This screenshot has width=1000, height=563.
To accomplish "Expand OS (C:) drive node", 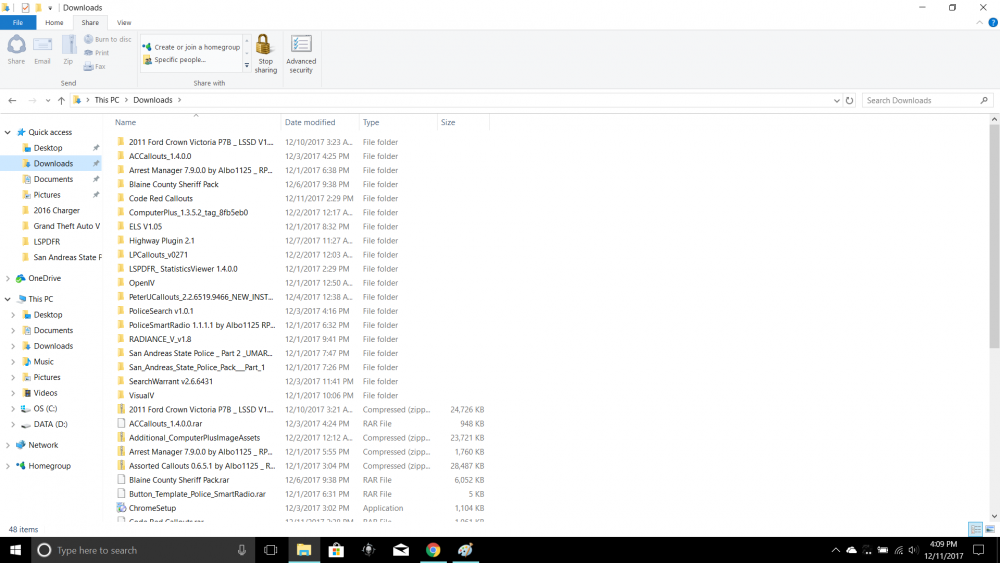I will coord(13,409).
